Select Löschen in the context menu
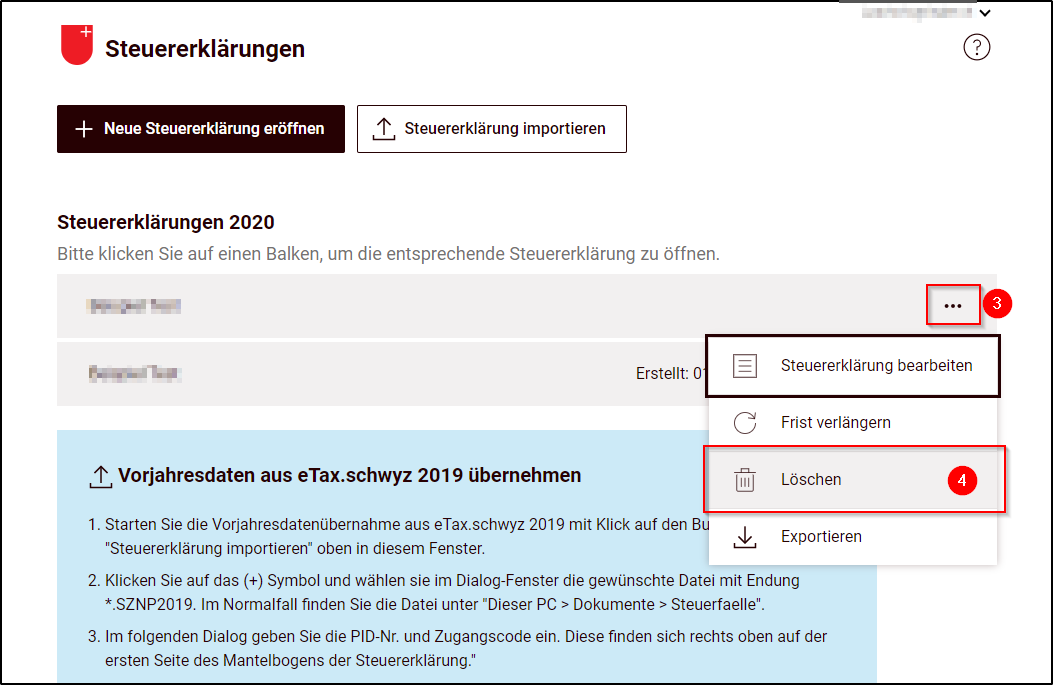 click(x=853, y=480)
